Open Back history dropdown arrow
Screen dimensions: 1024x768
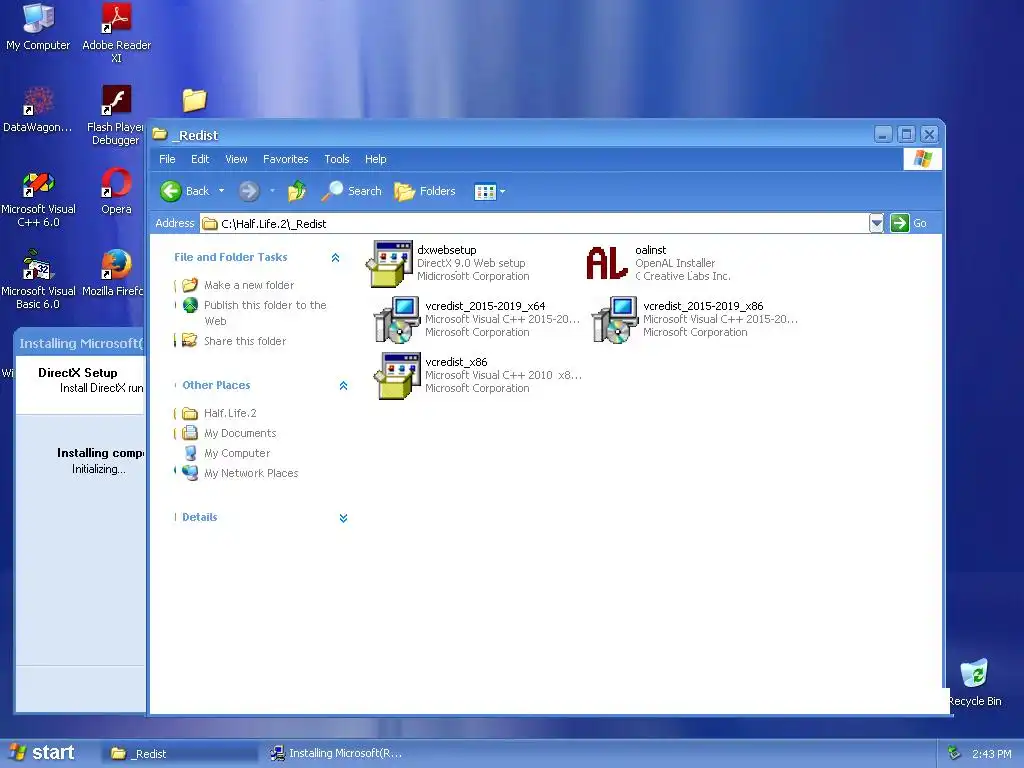coord(221,191)
